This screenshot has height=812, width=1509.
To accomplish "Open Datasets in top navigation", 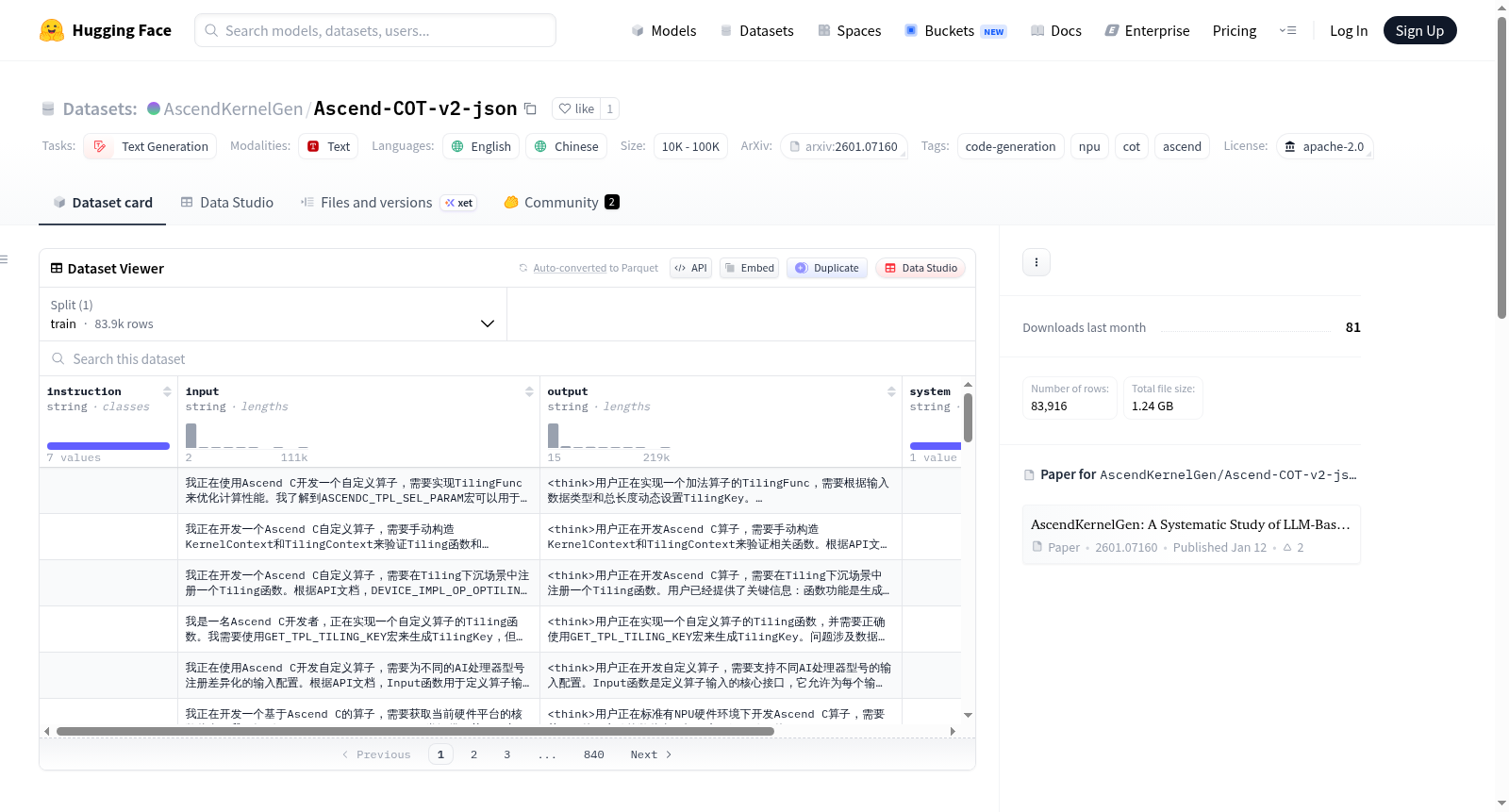I will (x=757, y=30).
